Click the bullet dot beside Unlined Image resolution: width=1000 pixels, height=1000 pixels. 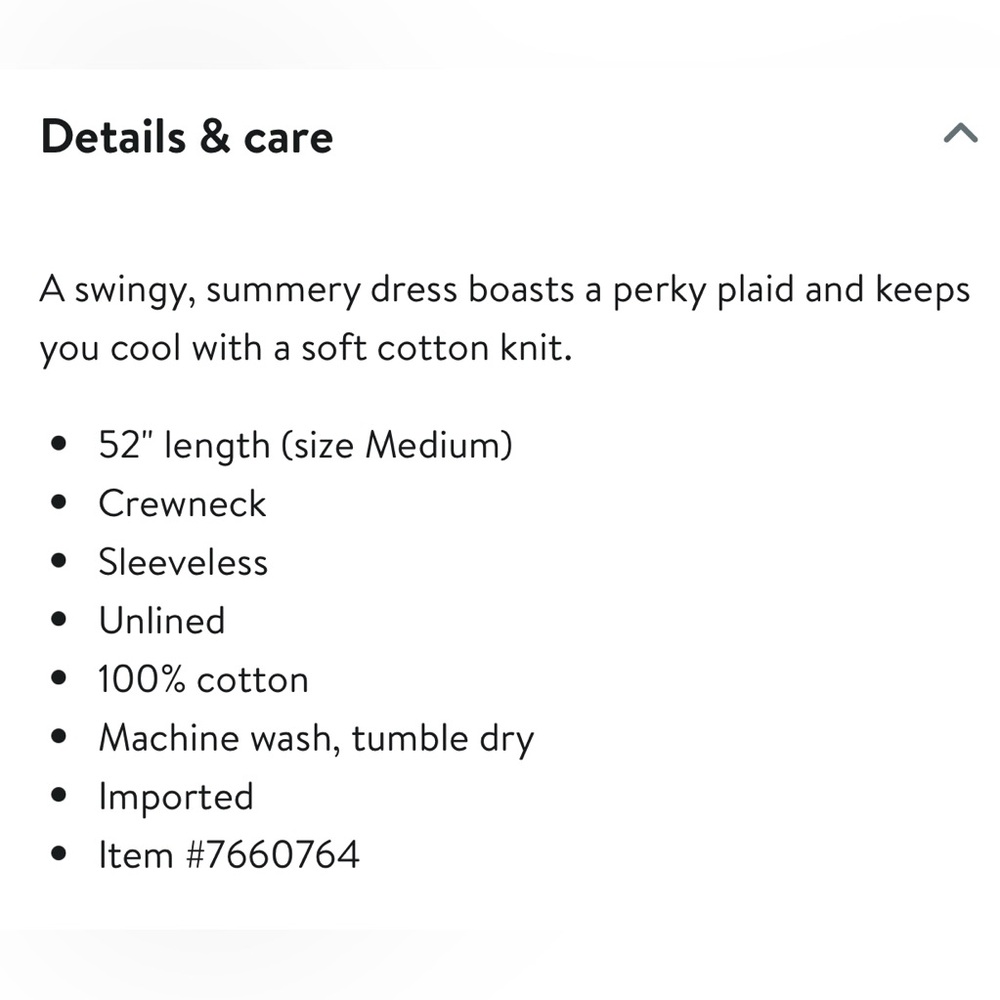[59, 619]
